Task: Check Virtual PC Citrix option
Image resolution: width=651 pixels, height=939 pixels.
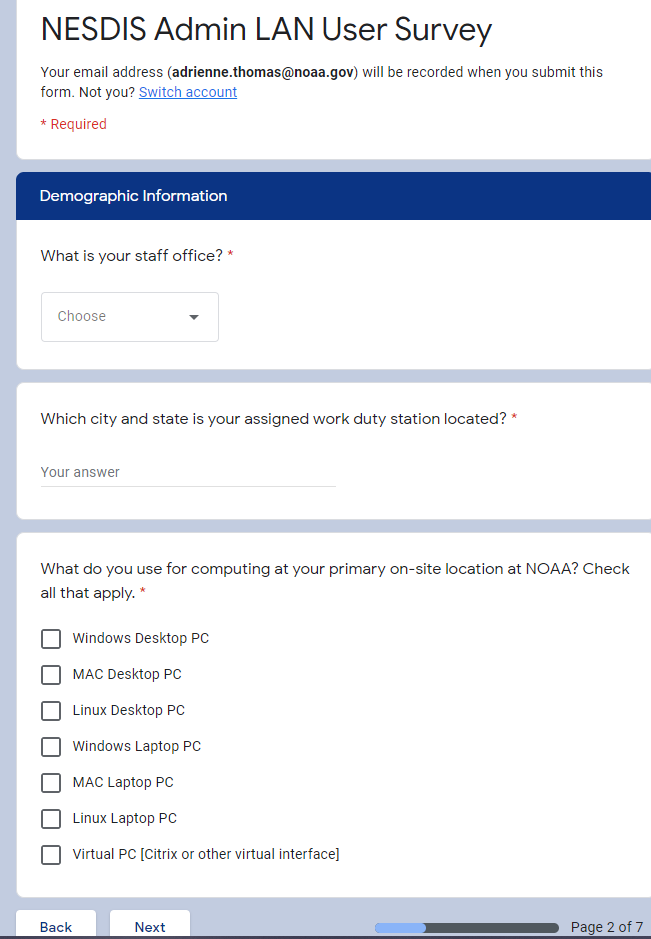Action: click(51, 855)
